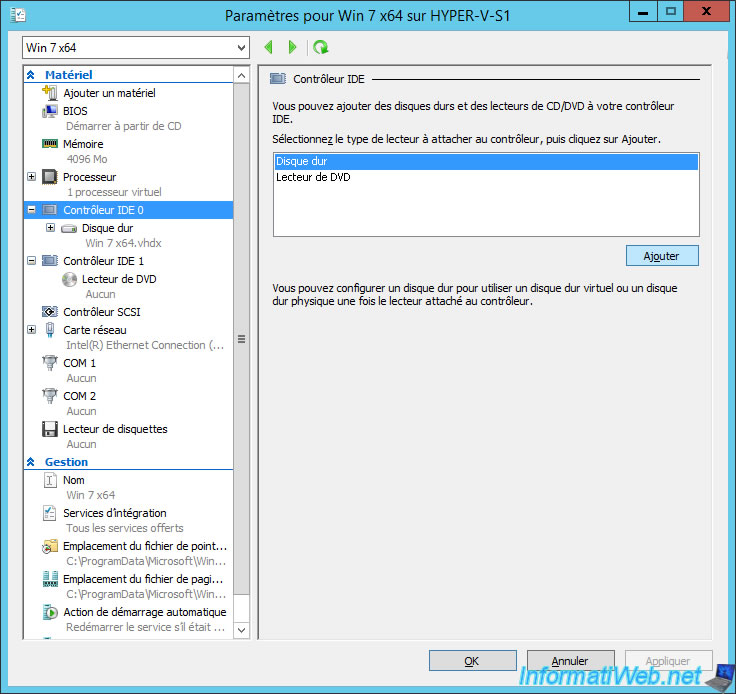Collapse the Matériel section header
This screenshot has width=736, height=694.
pyautogui.click(x=31, y=75)
